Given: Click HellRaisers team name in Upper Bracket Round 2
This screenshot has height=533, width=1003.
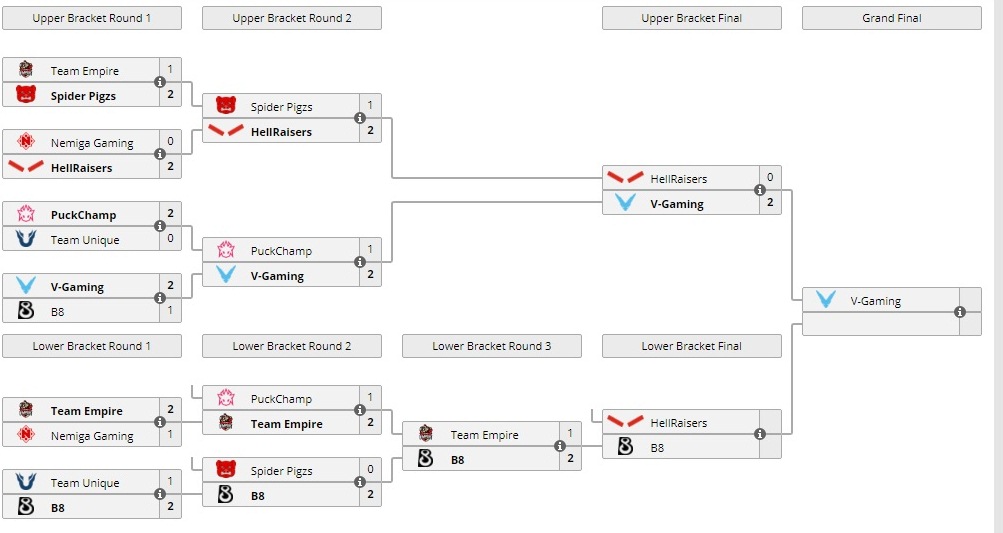Looking at the screenshot, I should (x=281, y=132).
